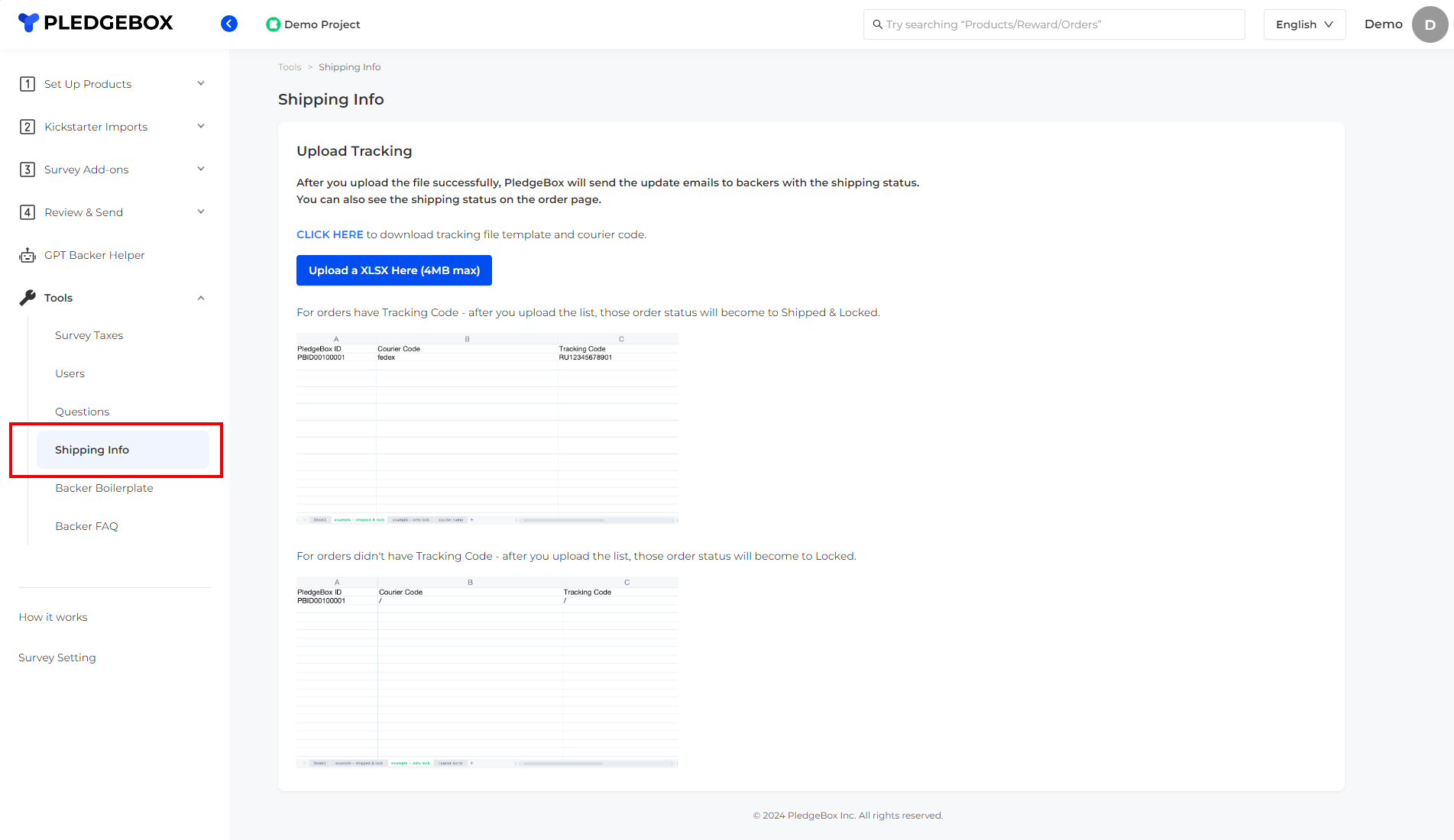
Task: Select Backer FAQ under Tools
Action: click(86, 526)
